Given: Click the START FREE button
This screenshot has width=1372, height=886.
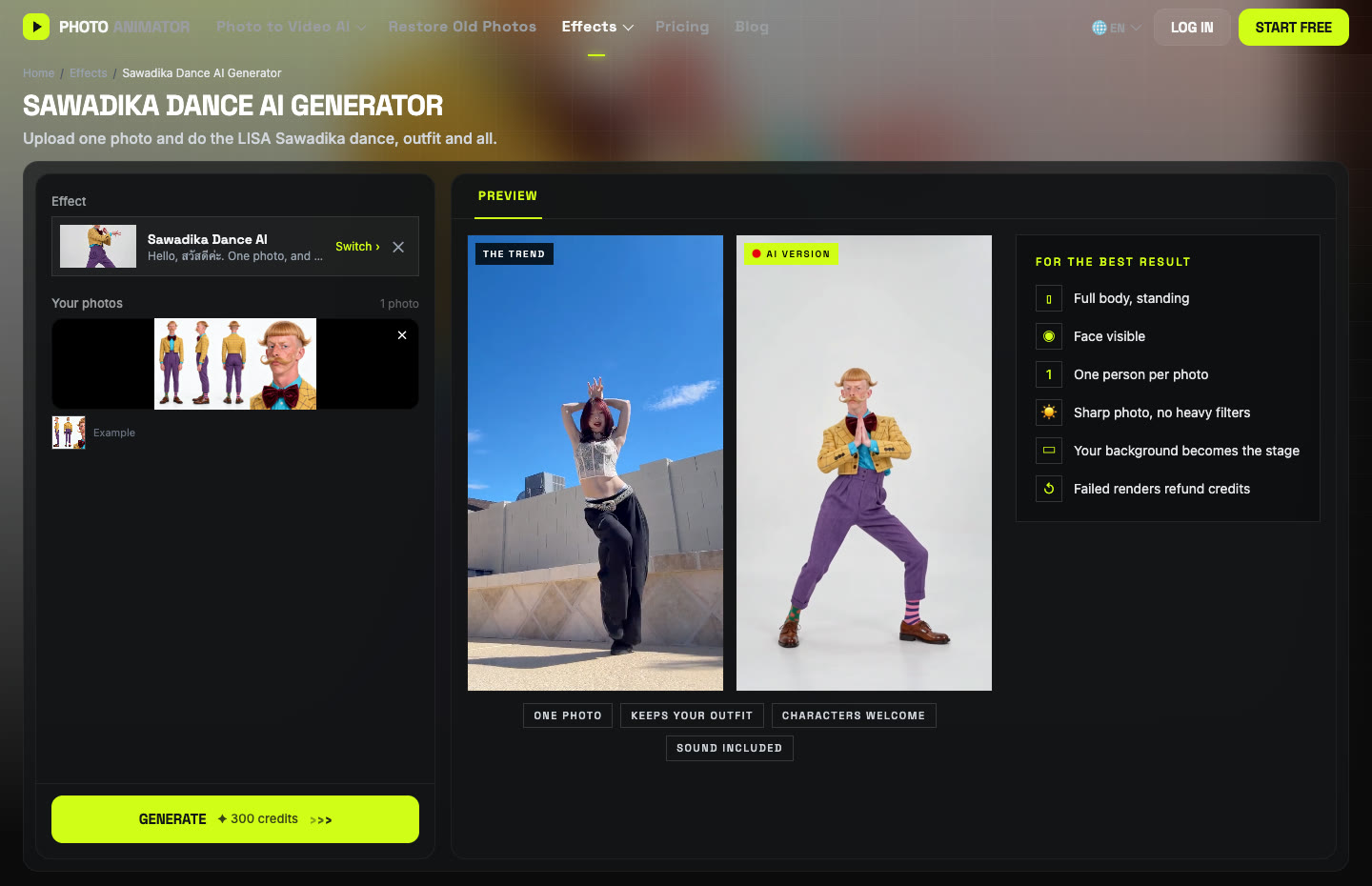Looking at the screenshot, I should point(1294,28).
